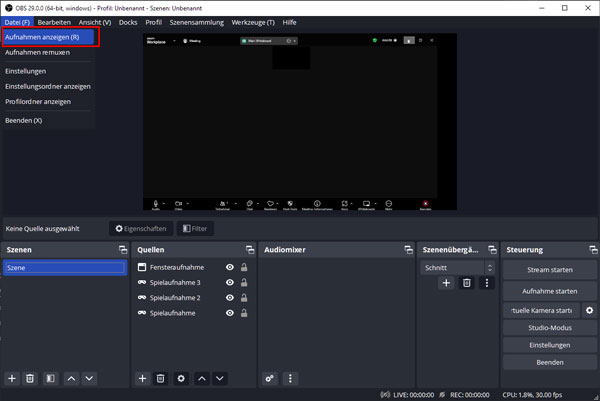The image size is (600, 401).
Task: Click the Filter button in source toolbar
Action: (195, 228)
